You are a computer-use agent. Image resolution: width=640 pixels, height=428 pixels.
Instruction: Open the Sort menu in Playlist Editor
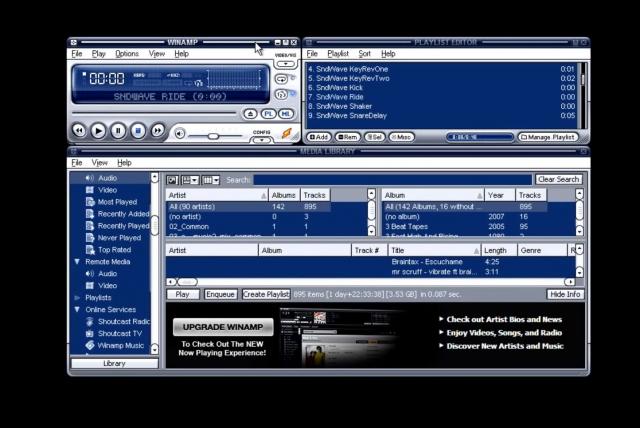pos(364,54)
